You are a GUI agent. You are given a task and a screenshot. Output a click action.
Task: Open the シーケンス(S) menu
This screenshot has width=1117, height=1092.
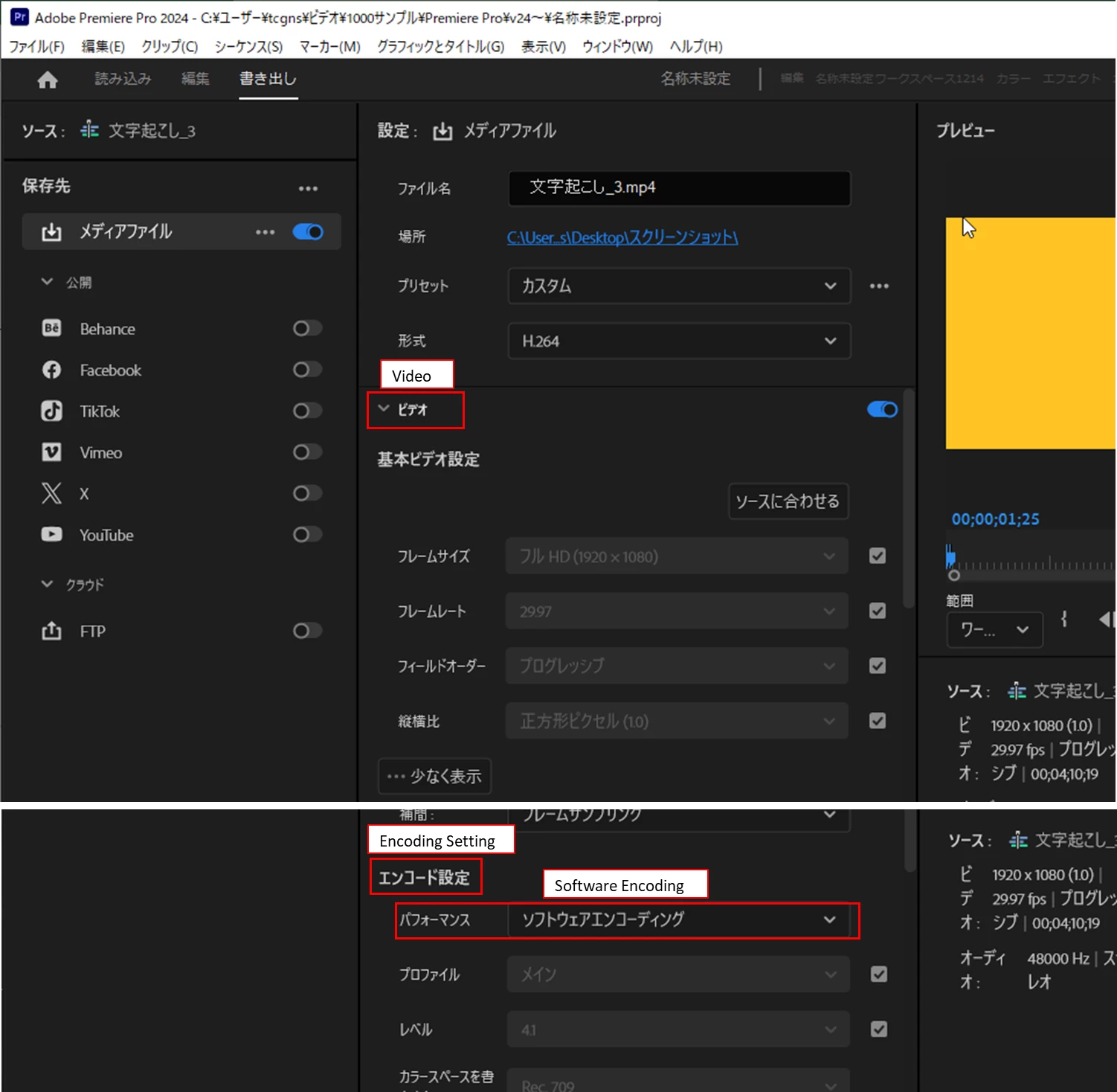(248, 46)
